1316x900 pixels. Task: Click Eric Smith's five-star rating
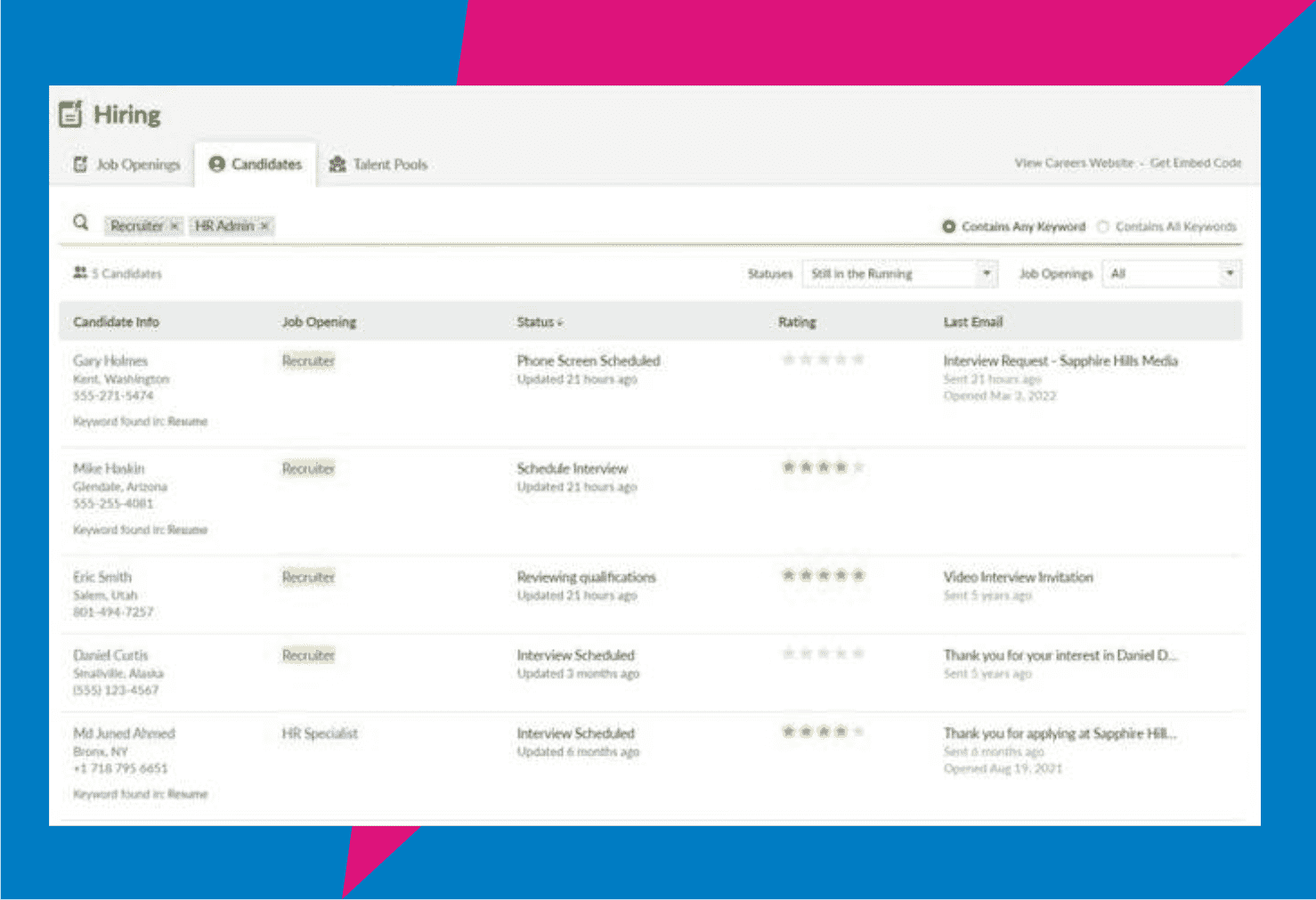[823, 576]
